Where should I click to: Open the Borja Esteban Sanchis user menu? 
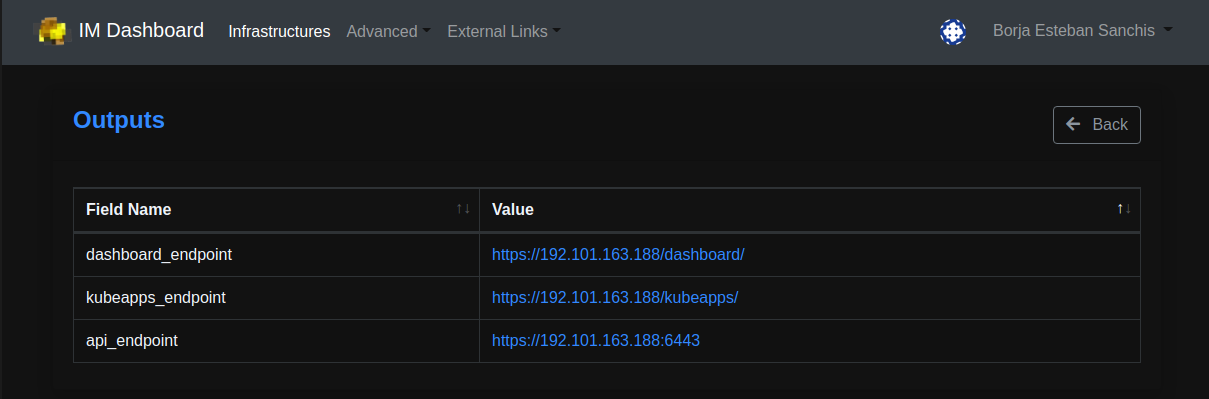[1082, 31]
